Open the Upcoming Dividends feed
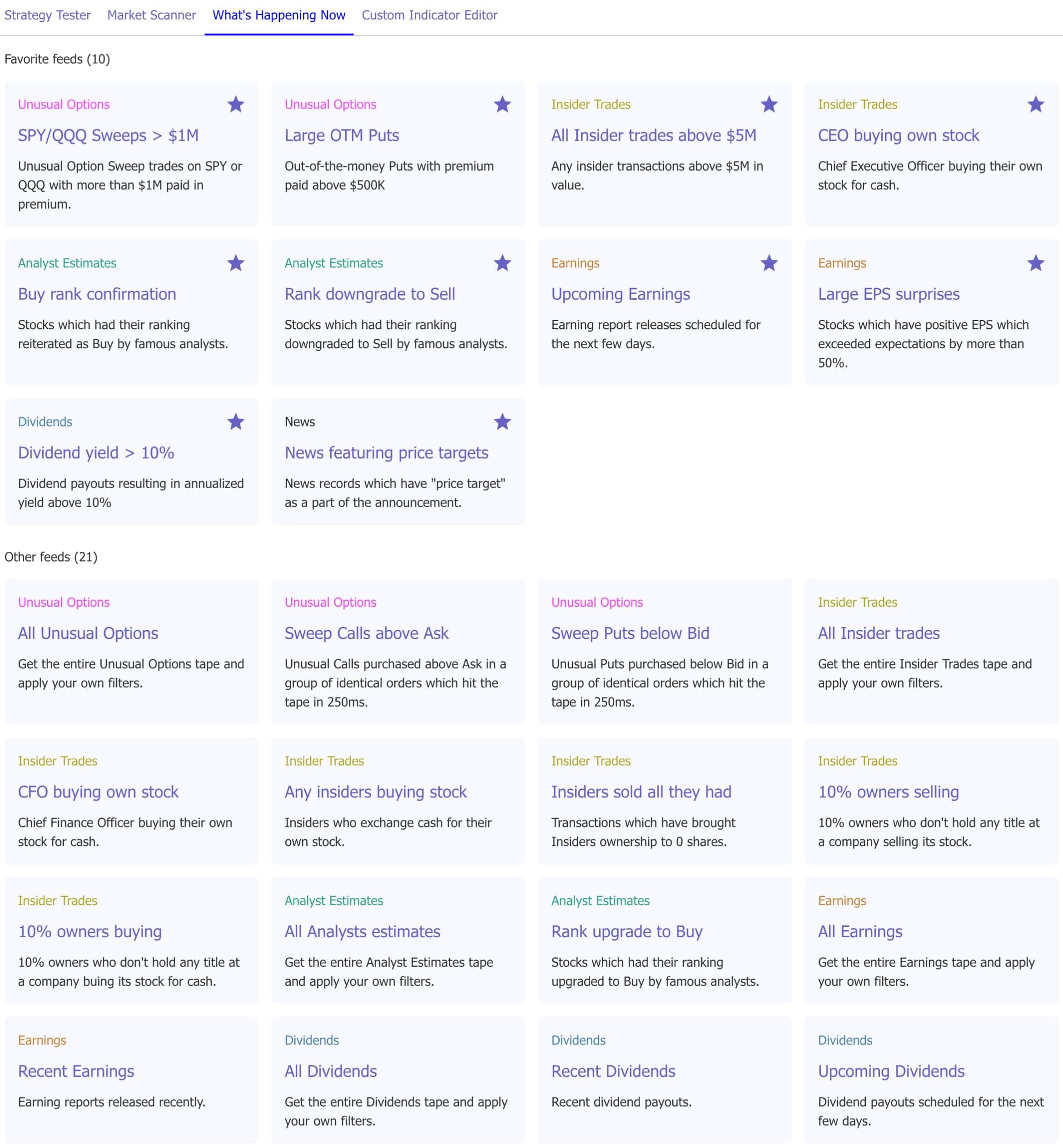The image size is (1063, 1148). (891, 1071)
